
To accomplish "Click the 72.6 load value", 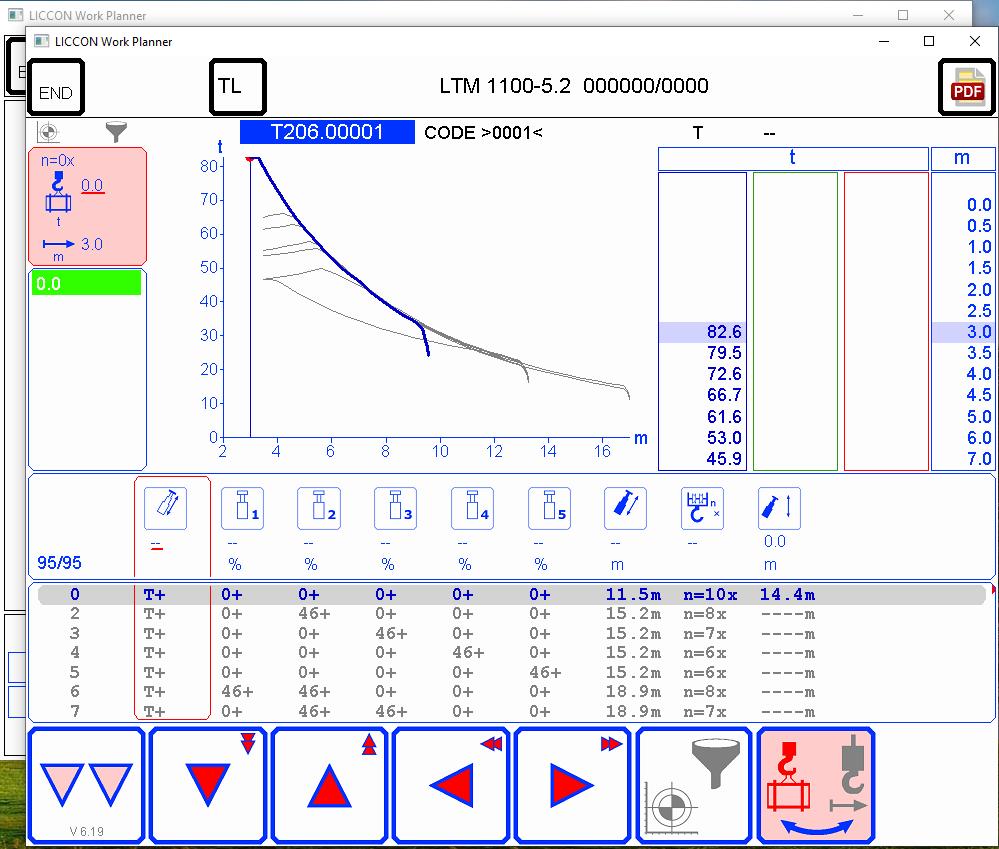I will pyautogui.click(x=724, y=374).
